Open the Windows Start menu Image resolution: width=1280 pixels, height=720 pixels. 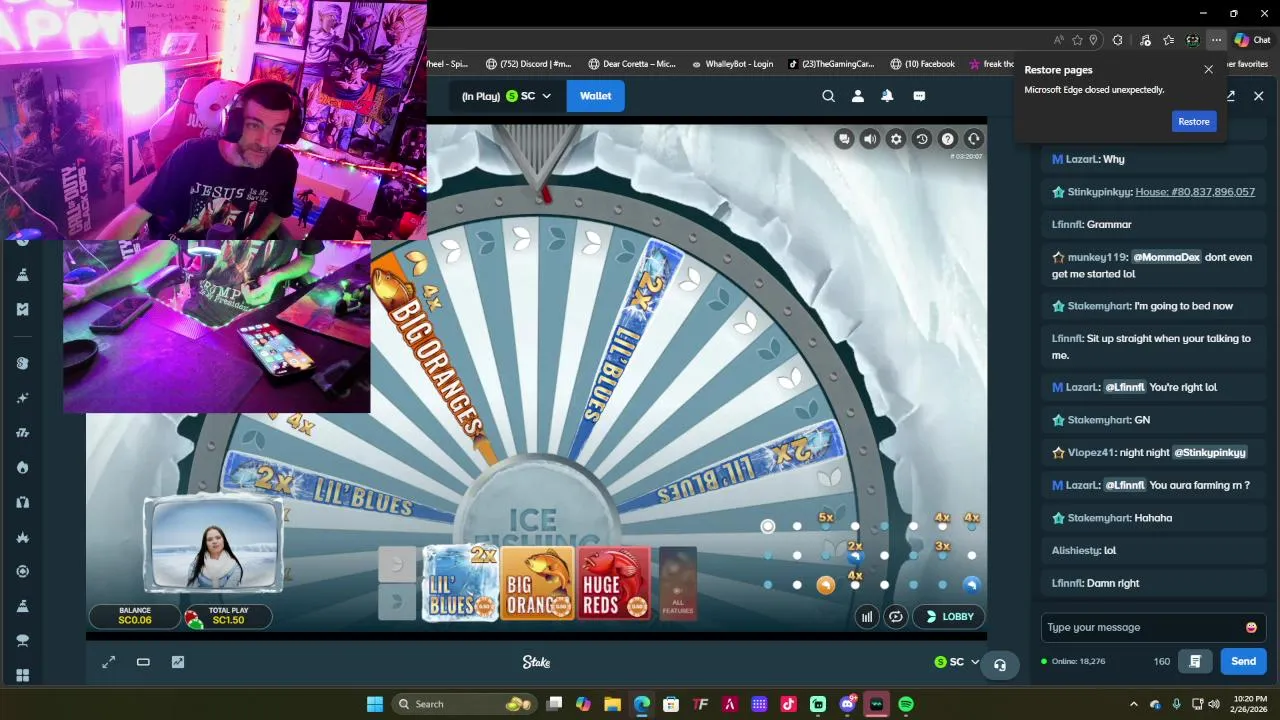pos(375,704)
